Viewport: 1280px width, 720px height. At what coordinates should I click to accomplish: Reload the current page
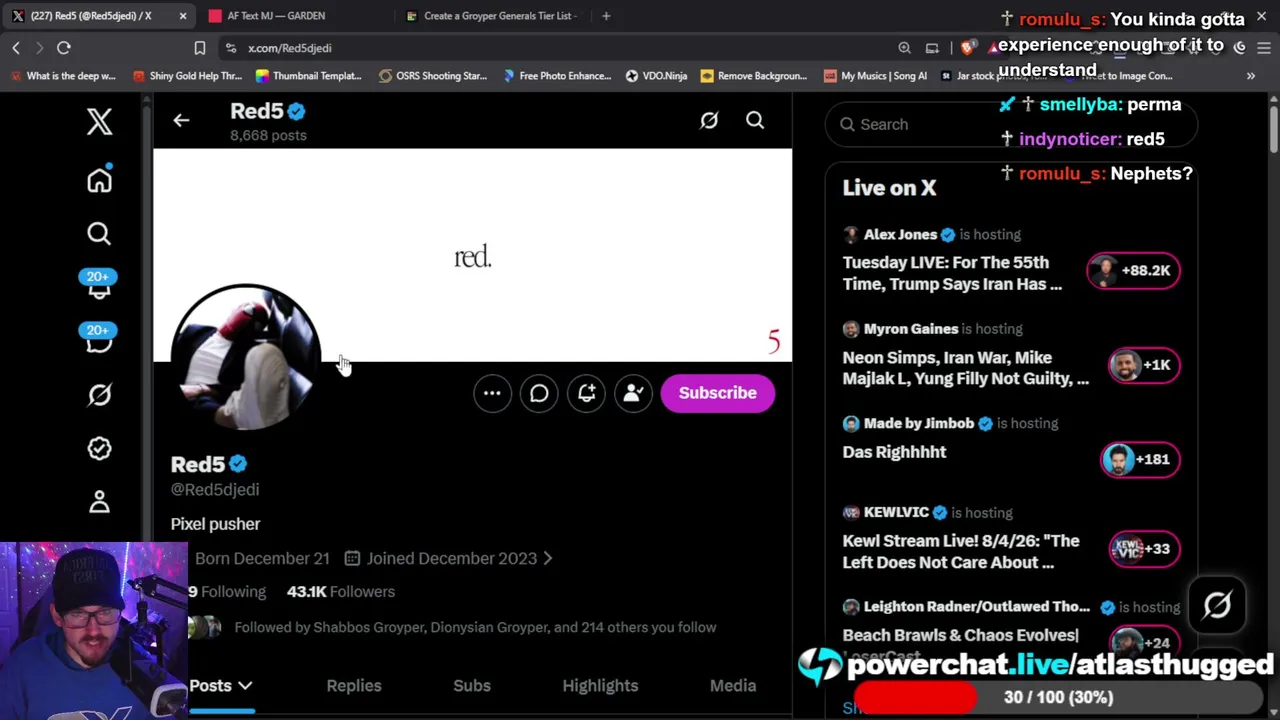(64, 48)
